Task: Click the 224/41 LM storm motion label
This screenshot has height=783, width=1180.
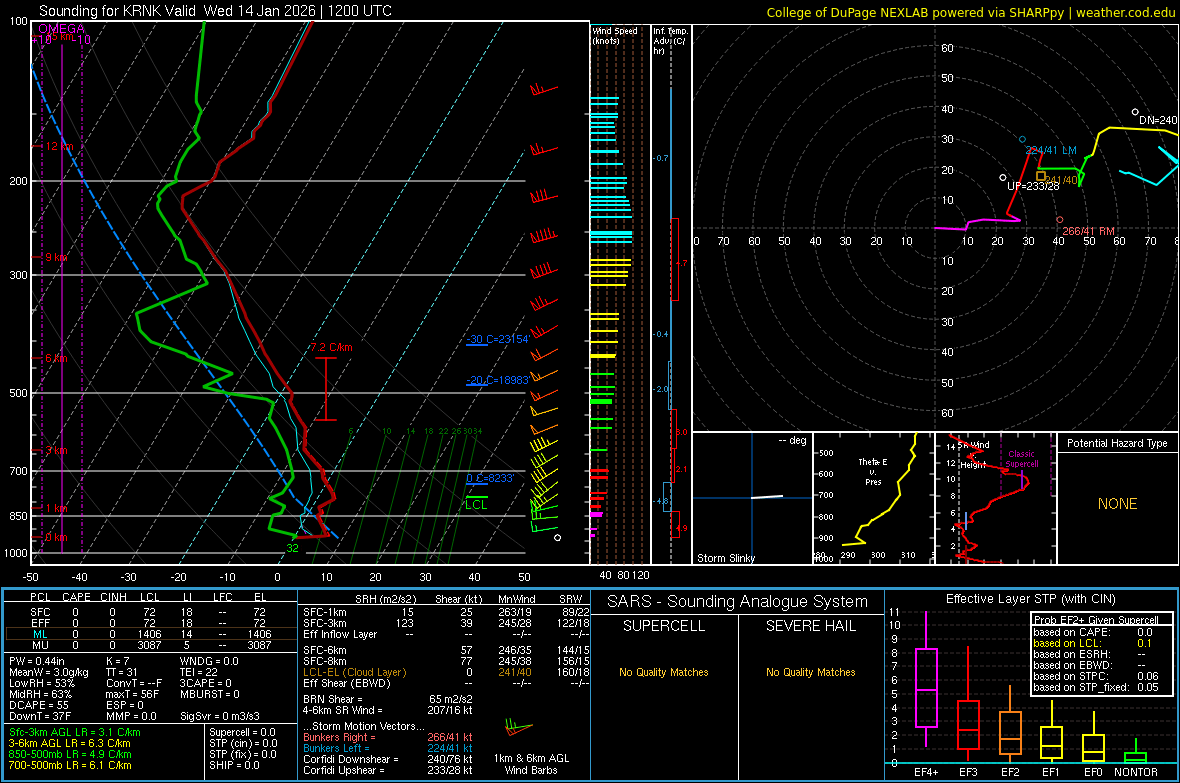Action: (x=1051, y=151)
